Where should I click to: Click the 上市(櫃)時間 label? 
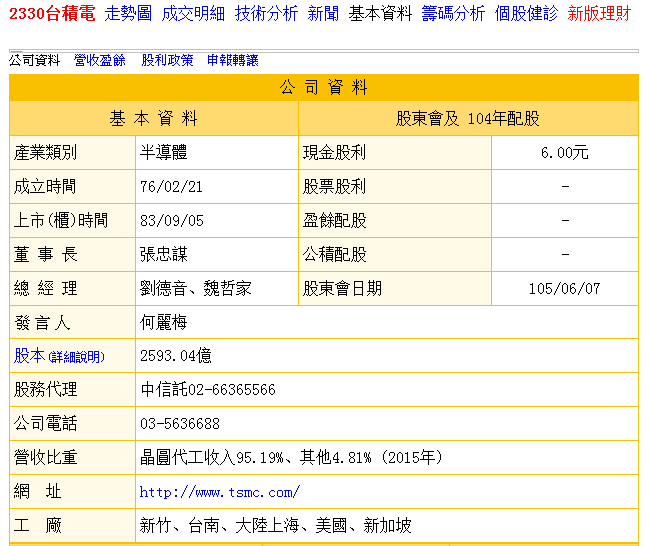[x=61, y=220]
